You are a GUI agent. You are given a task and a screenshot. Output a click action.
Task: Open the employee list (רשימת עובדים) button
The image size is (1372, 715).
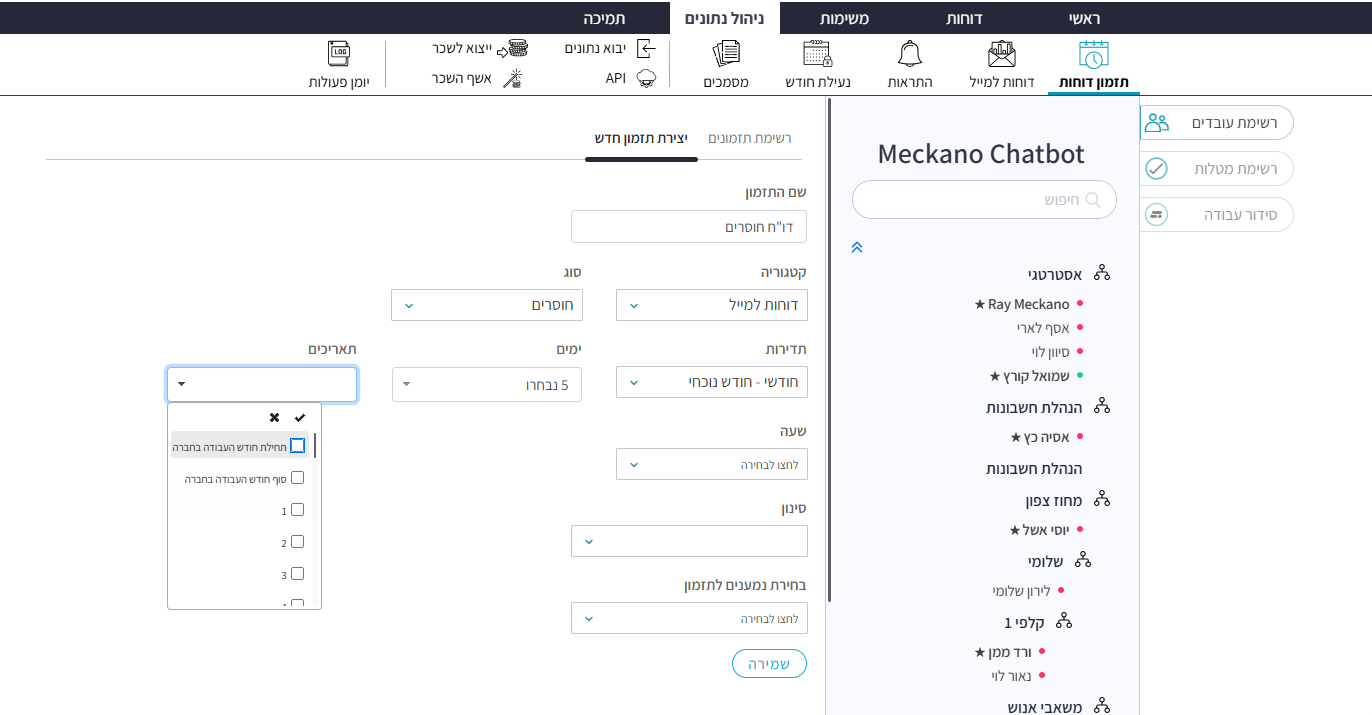point(1216,122)
